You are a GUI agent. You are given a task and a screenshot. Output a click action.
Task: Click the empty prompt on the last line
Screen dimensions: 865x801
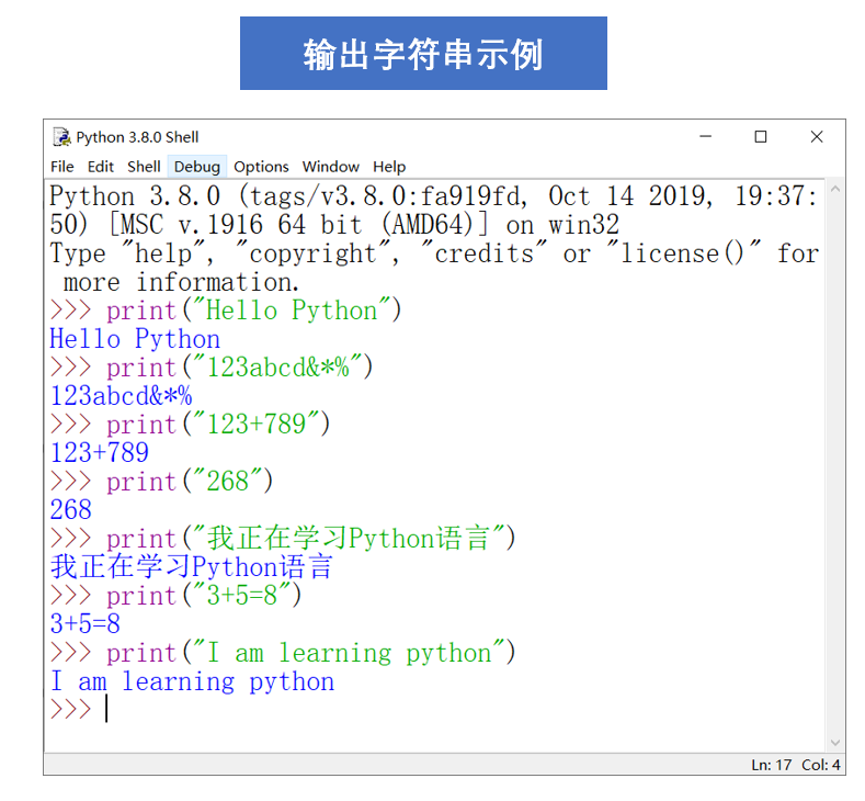pyautogui.click(x=79, y=709)
